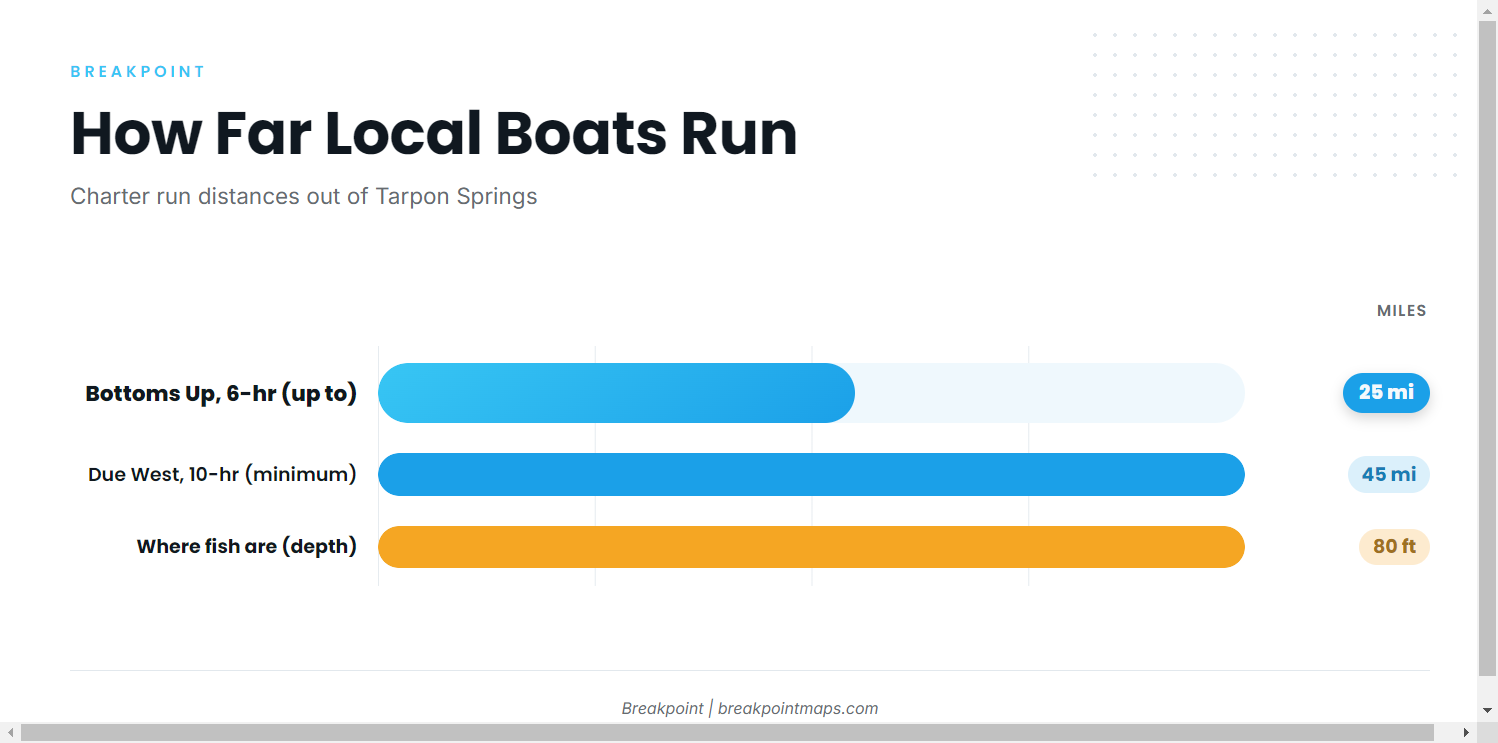Image resolution: width=1498 pixels, height=743 pixels.
Task: Click the scroll right arrow
Action: [1466, 733]
